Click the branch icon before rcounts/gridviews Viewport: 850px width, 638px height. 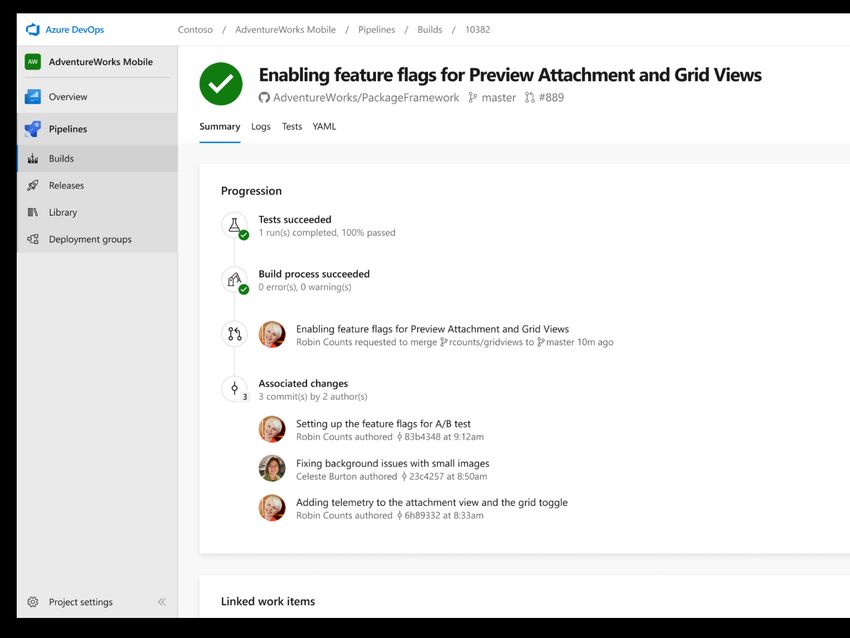[x=444, y=342]
